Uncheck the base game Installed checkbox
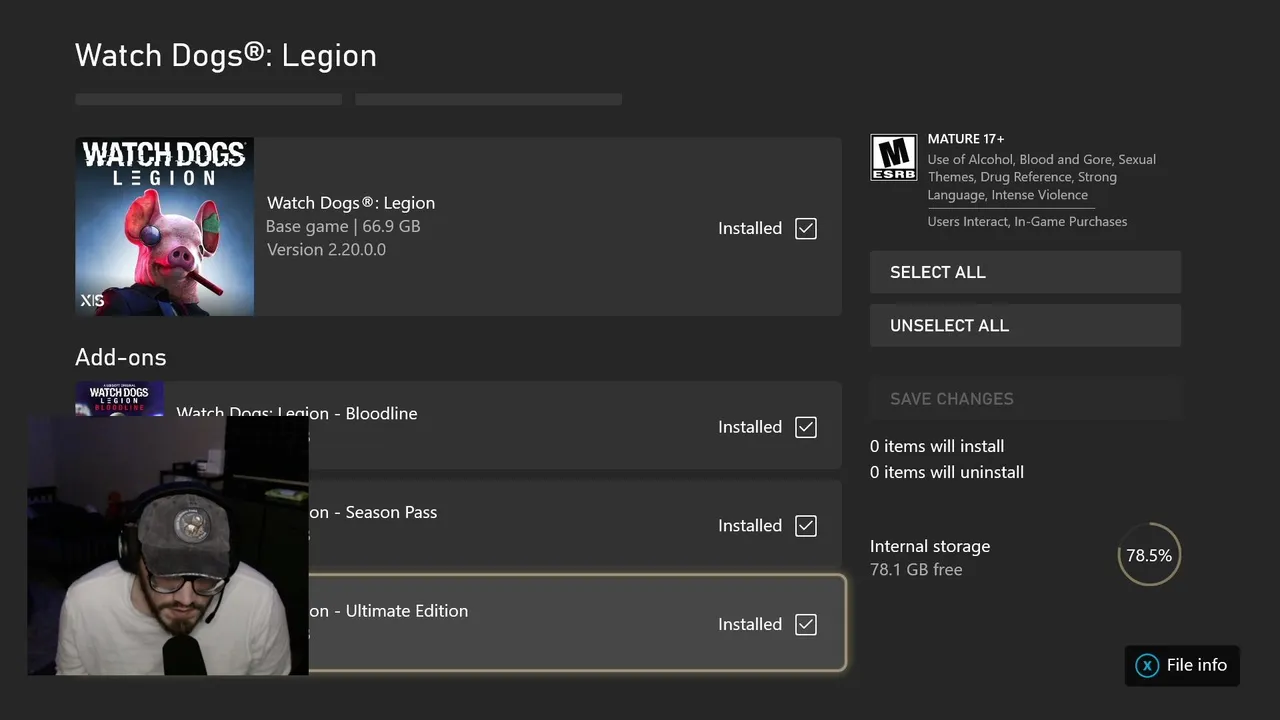1280x720 pixels. click(x=806, y=228)
